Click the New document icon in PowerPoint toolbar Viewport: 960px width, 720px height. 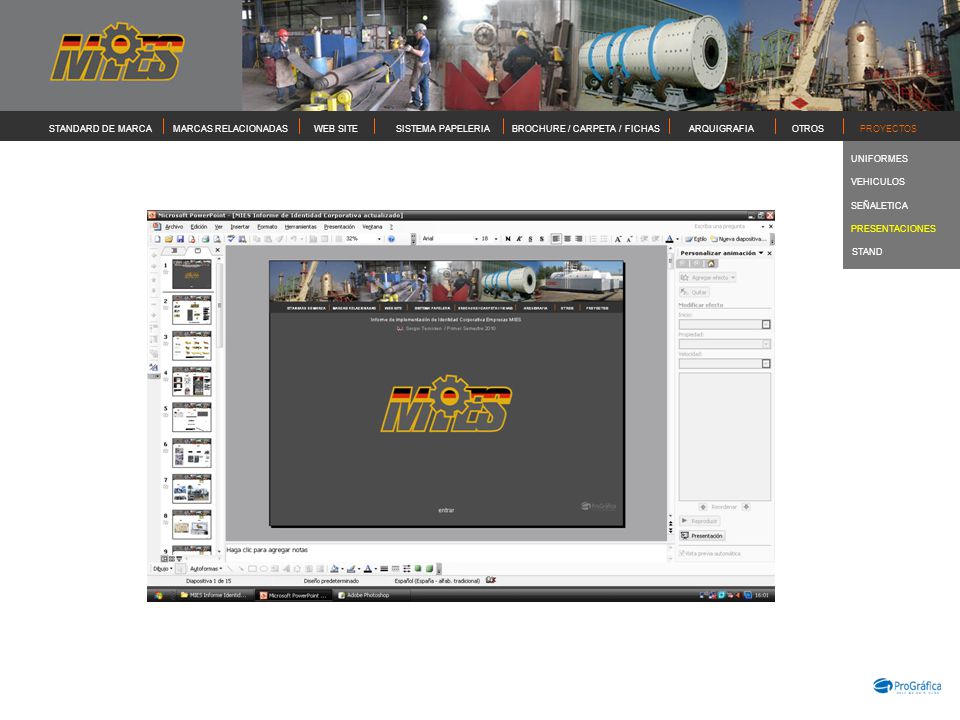[157, 239]
